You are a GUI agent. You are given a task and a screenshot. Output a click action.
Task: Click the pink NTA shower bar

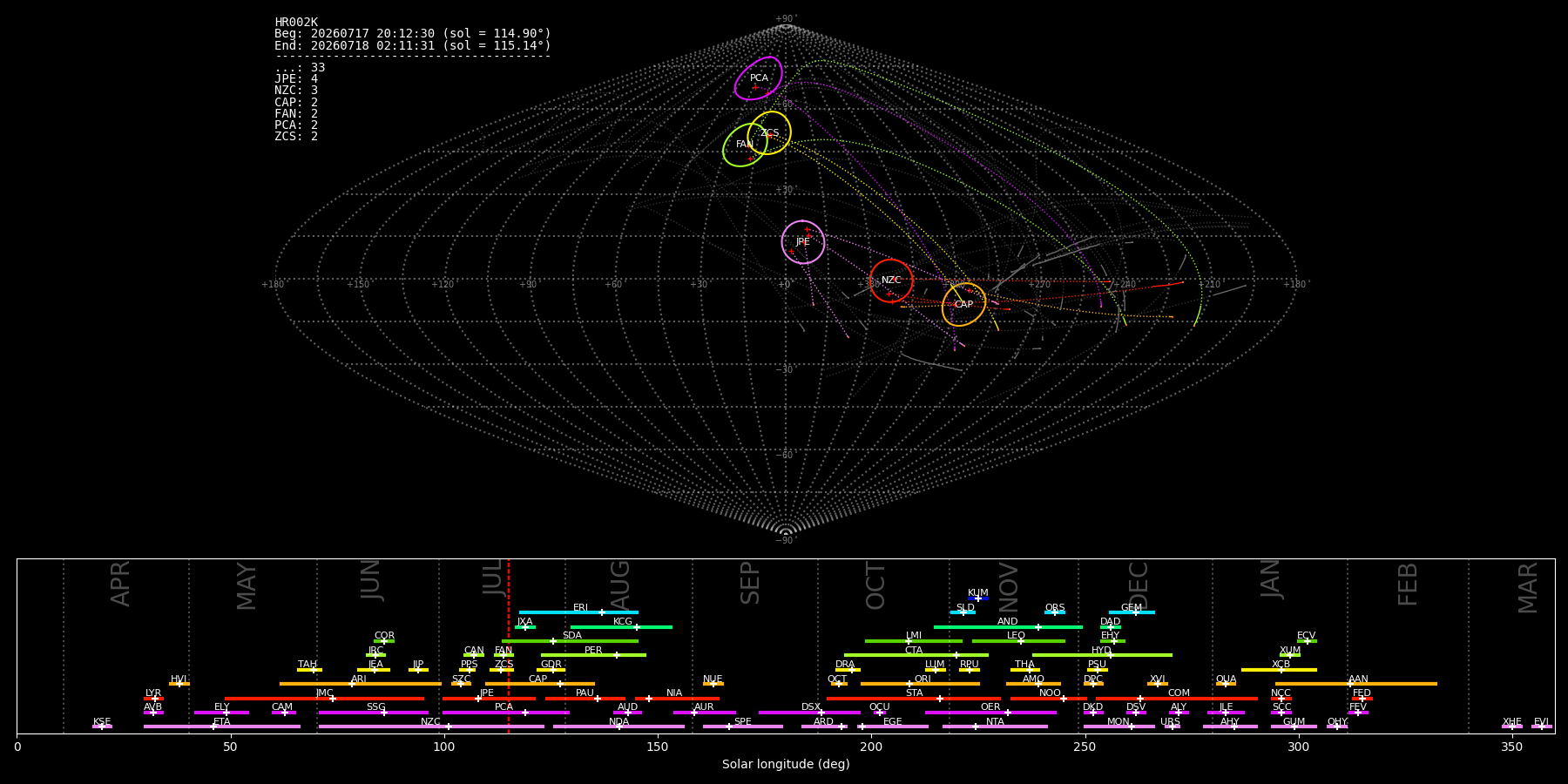995,727
